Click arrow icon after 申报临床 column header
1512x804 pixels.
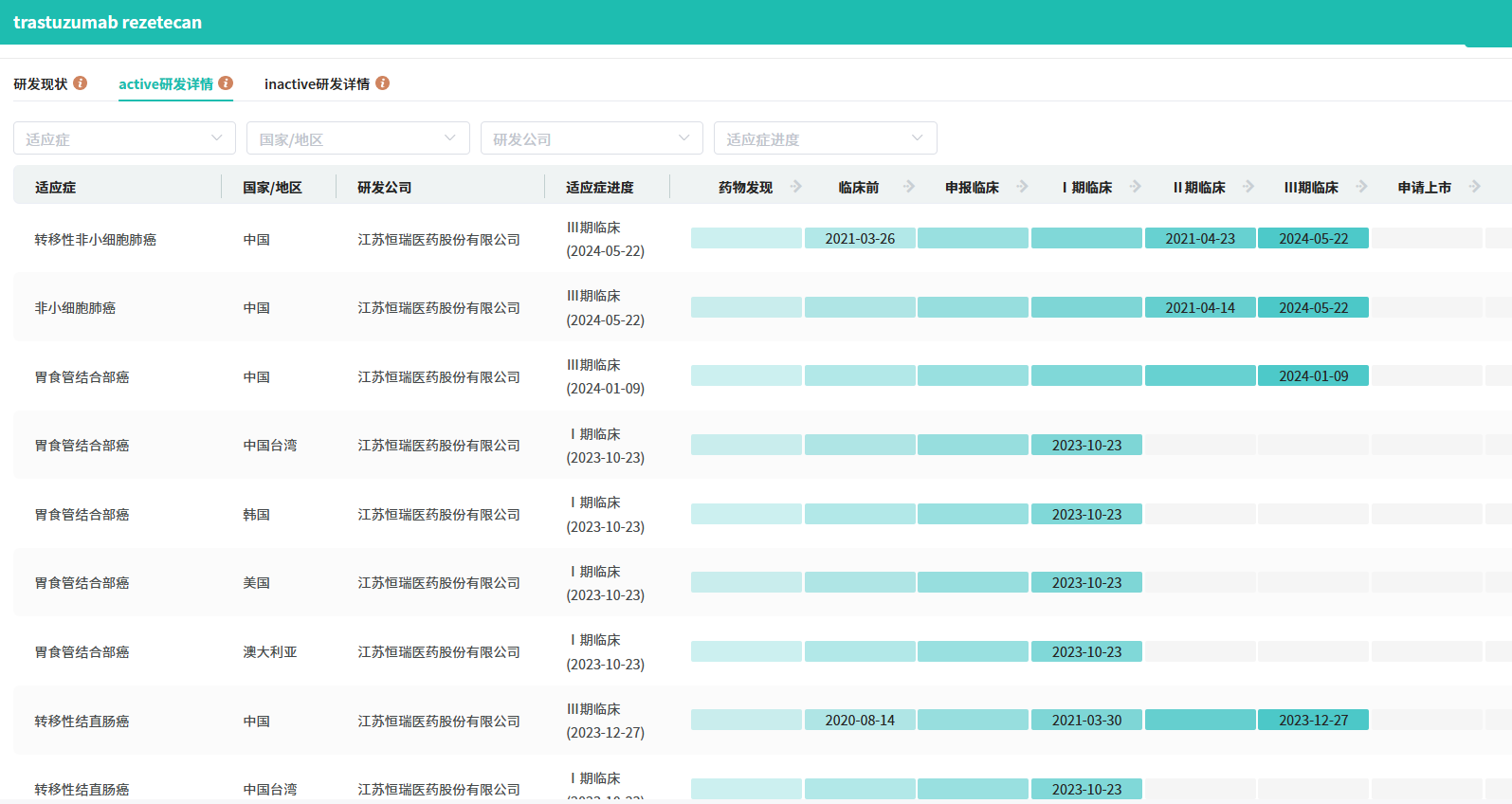tap(1022, 187)
